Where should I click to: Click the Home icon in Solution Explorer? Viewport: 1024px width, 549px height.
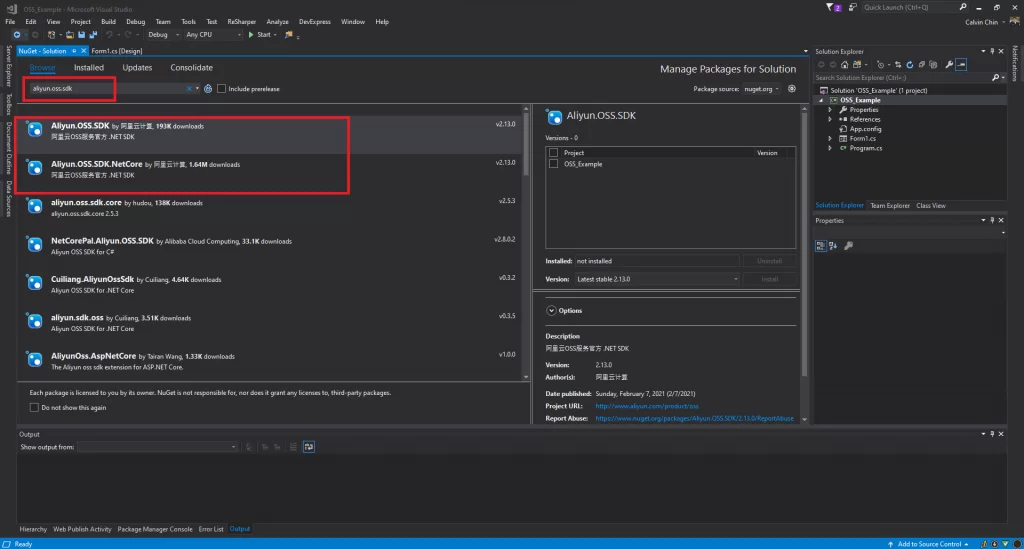[x=844, y=65]
